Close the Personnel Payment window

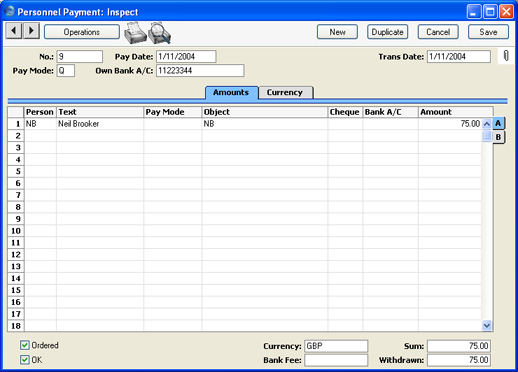506,12
